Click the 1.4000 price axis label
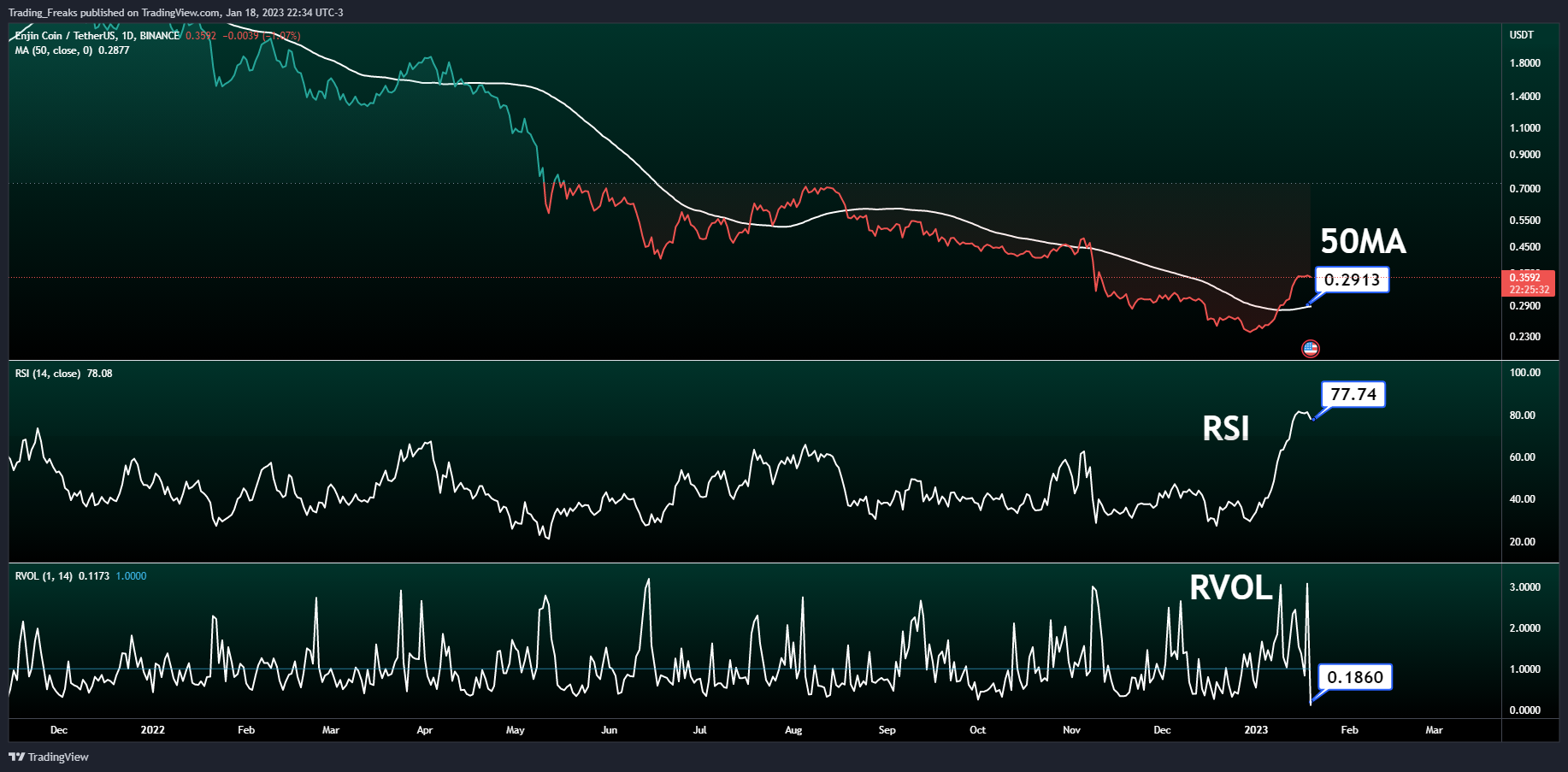 tap(1525, 97)
